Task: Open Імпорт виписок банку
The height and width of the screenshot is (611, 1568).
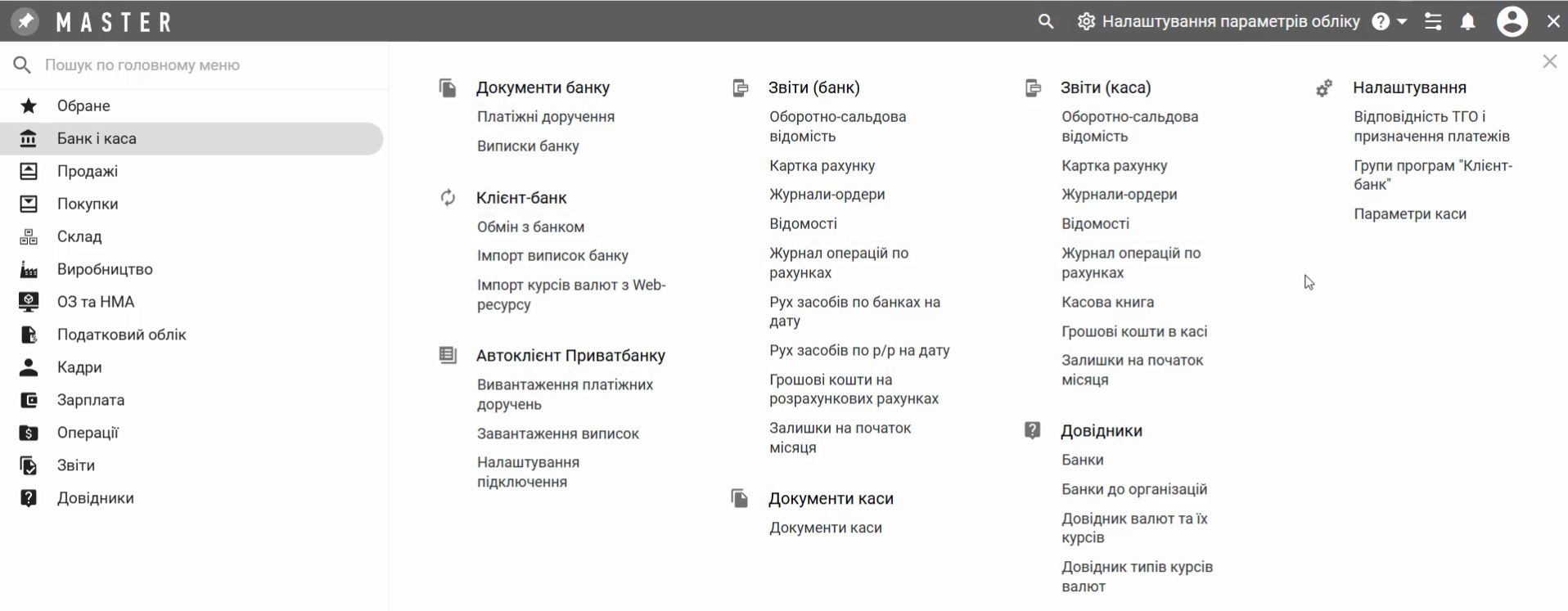Action: click(x=552, y=256)
